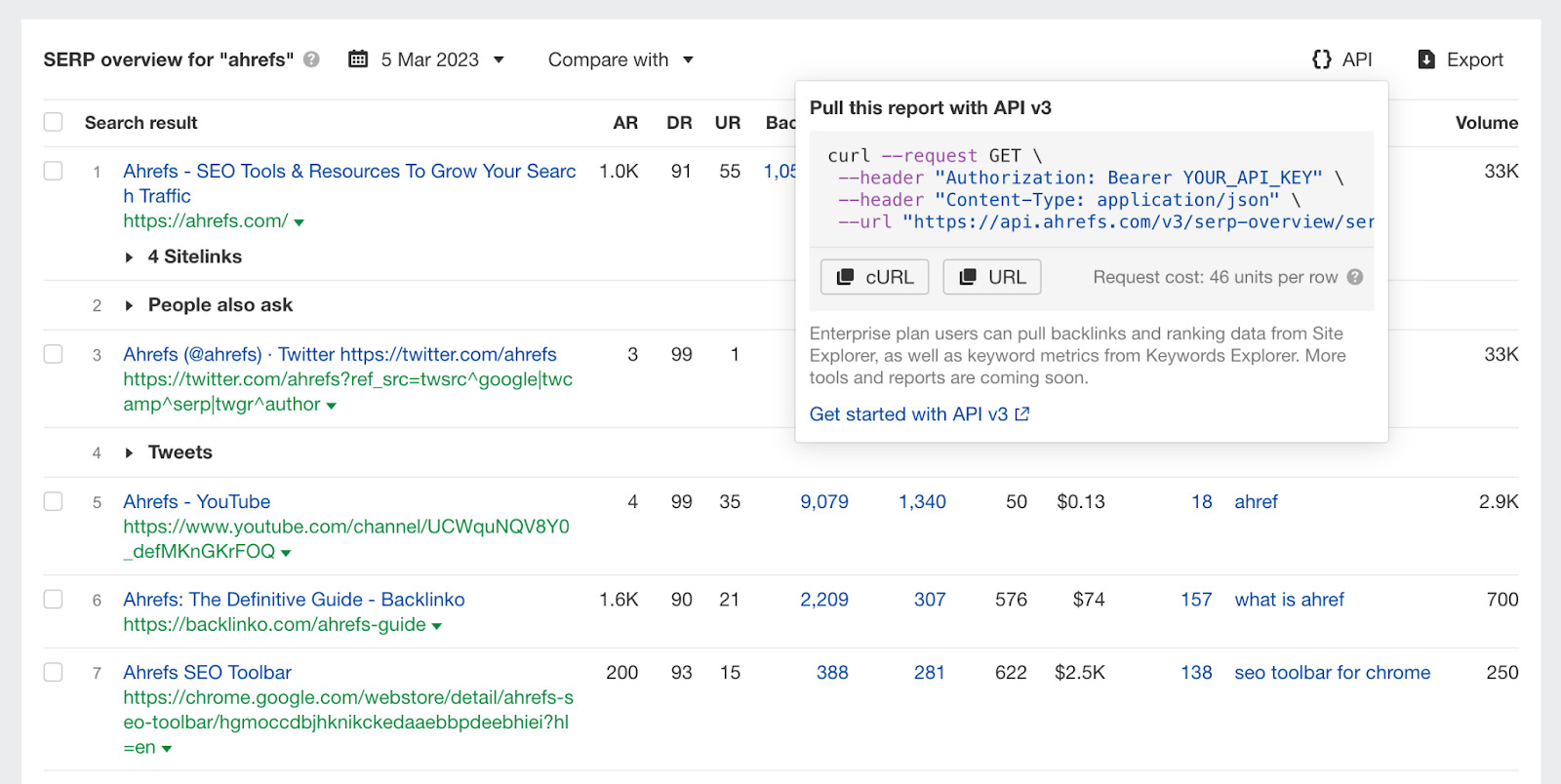
Task: Check the box for the Ahrefs SEO Tools result
Action: click(53, 171)
